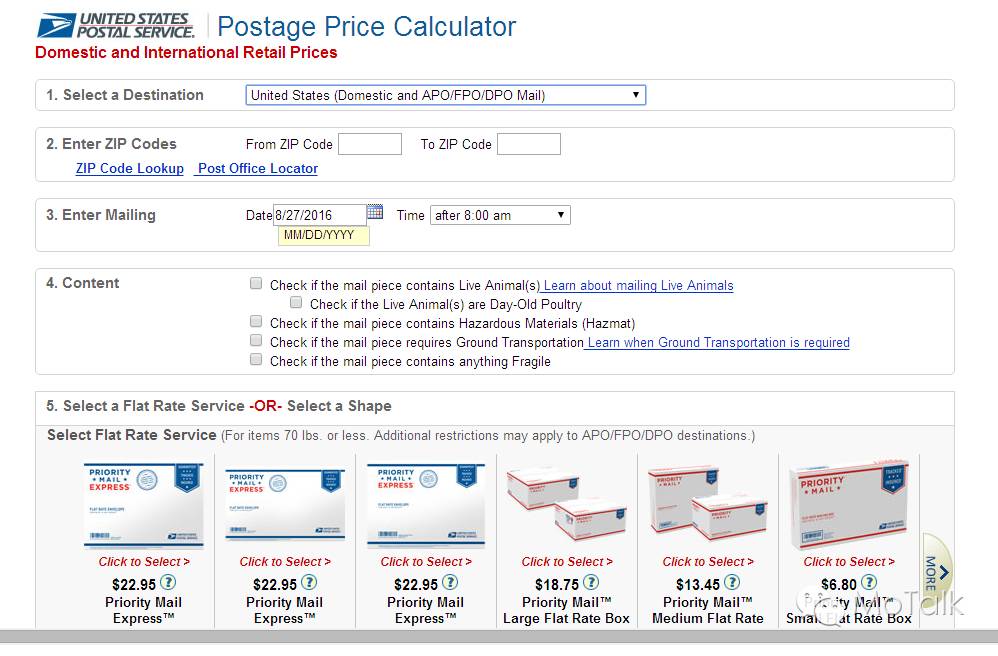Click inside the From ZIP Code field
Viewport: 998px width, 656px height.
pyautogui.click(x=369, y=144)
